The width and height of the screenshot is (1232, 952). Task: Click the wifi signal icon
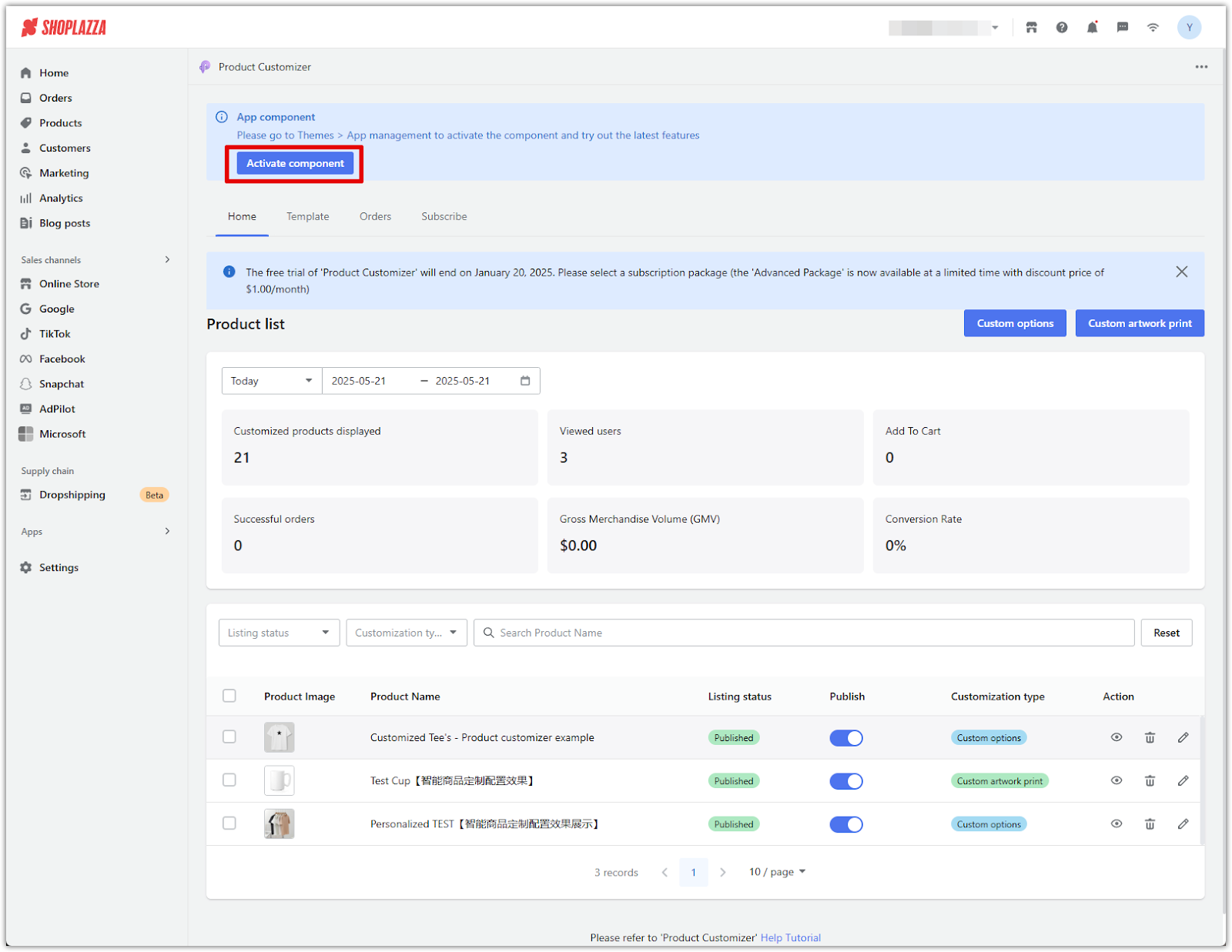(1153, 28)
